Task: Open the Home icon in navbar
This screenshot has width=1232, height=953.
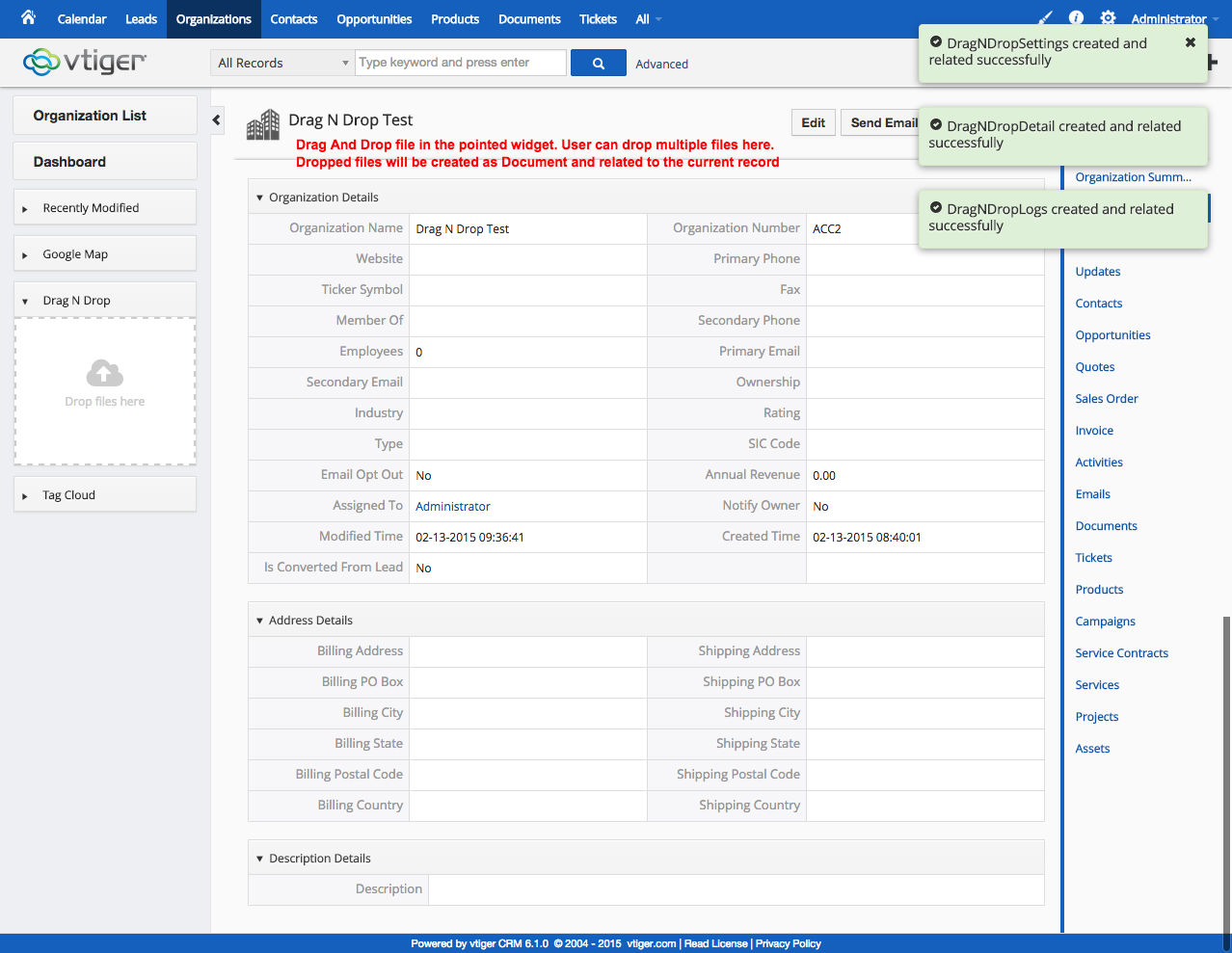Action: [28, 17]
